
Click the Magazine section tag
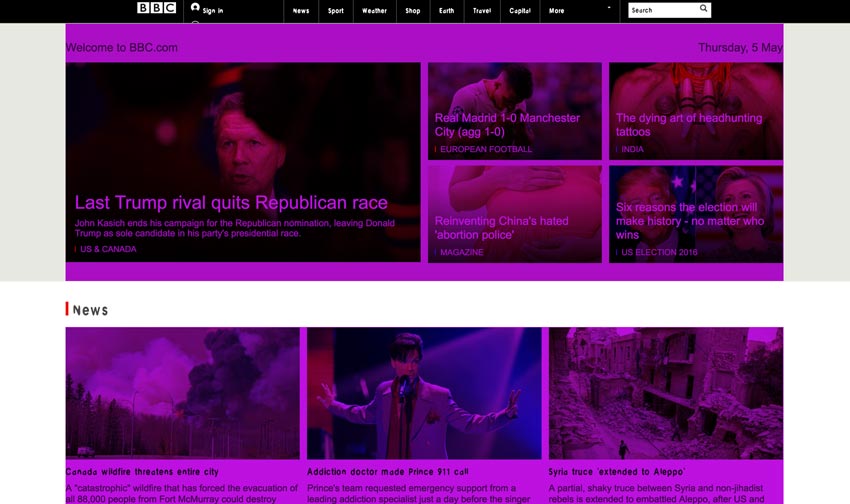461,252
